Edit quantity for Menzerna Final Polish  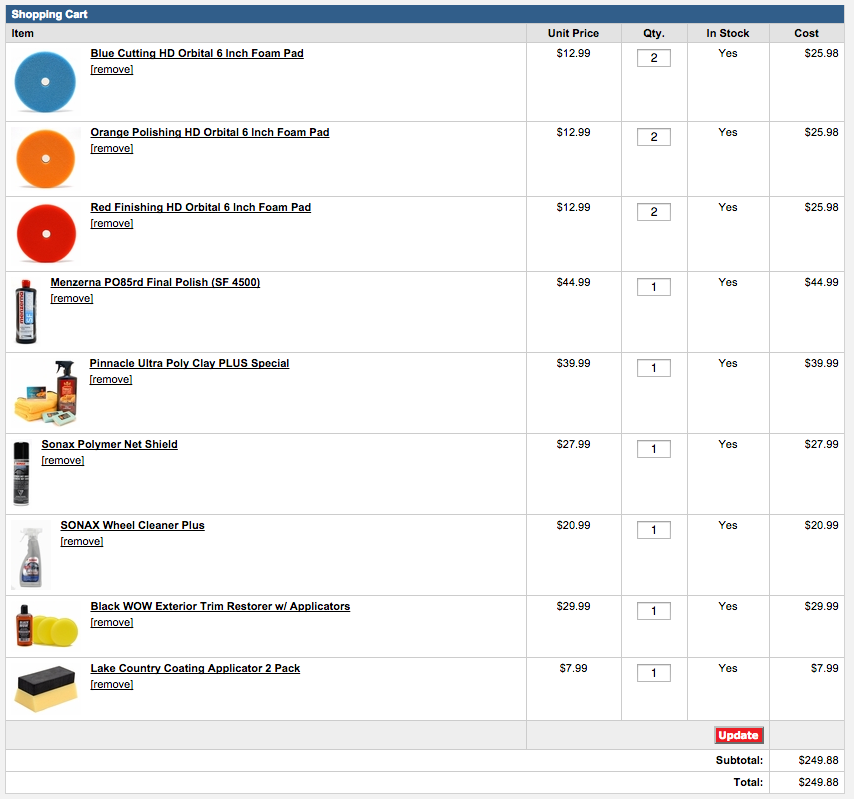[x=654, y=287]
